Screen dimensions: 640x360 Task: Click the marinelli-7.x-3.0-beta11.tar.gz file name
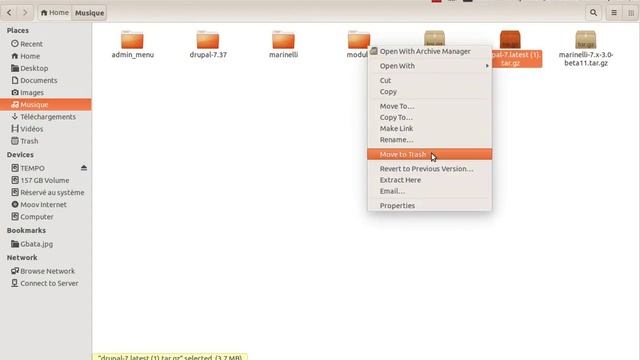pyautogui.click(x=586, y=59)
